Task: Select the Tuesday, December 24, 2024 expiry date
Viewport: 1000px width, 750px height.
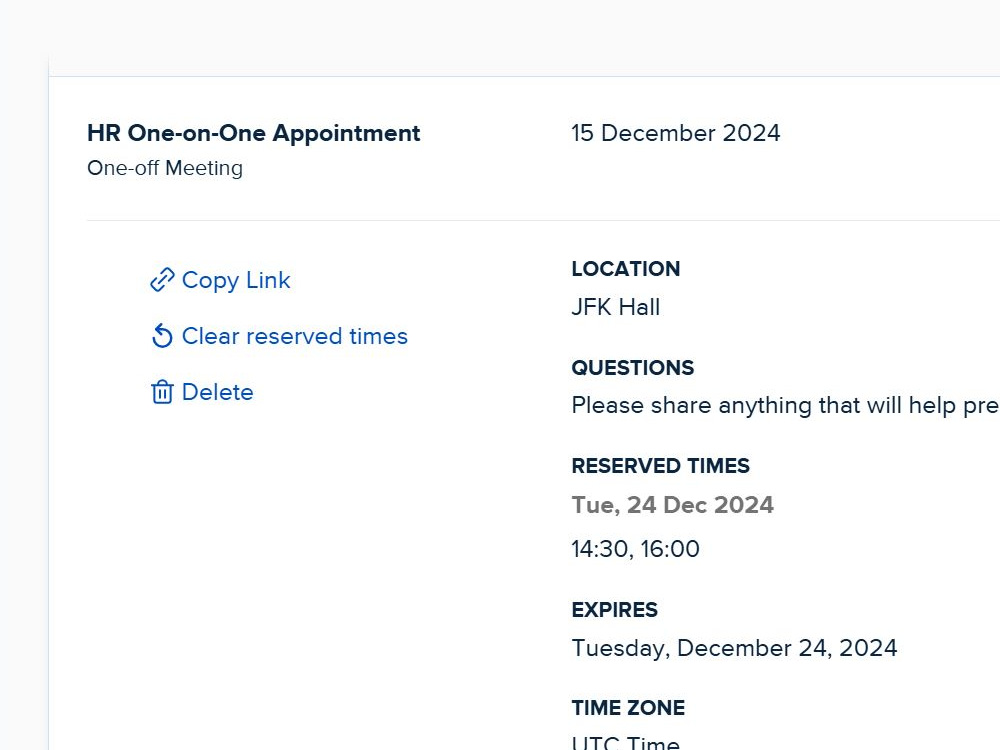Action: coord(735,649)
